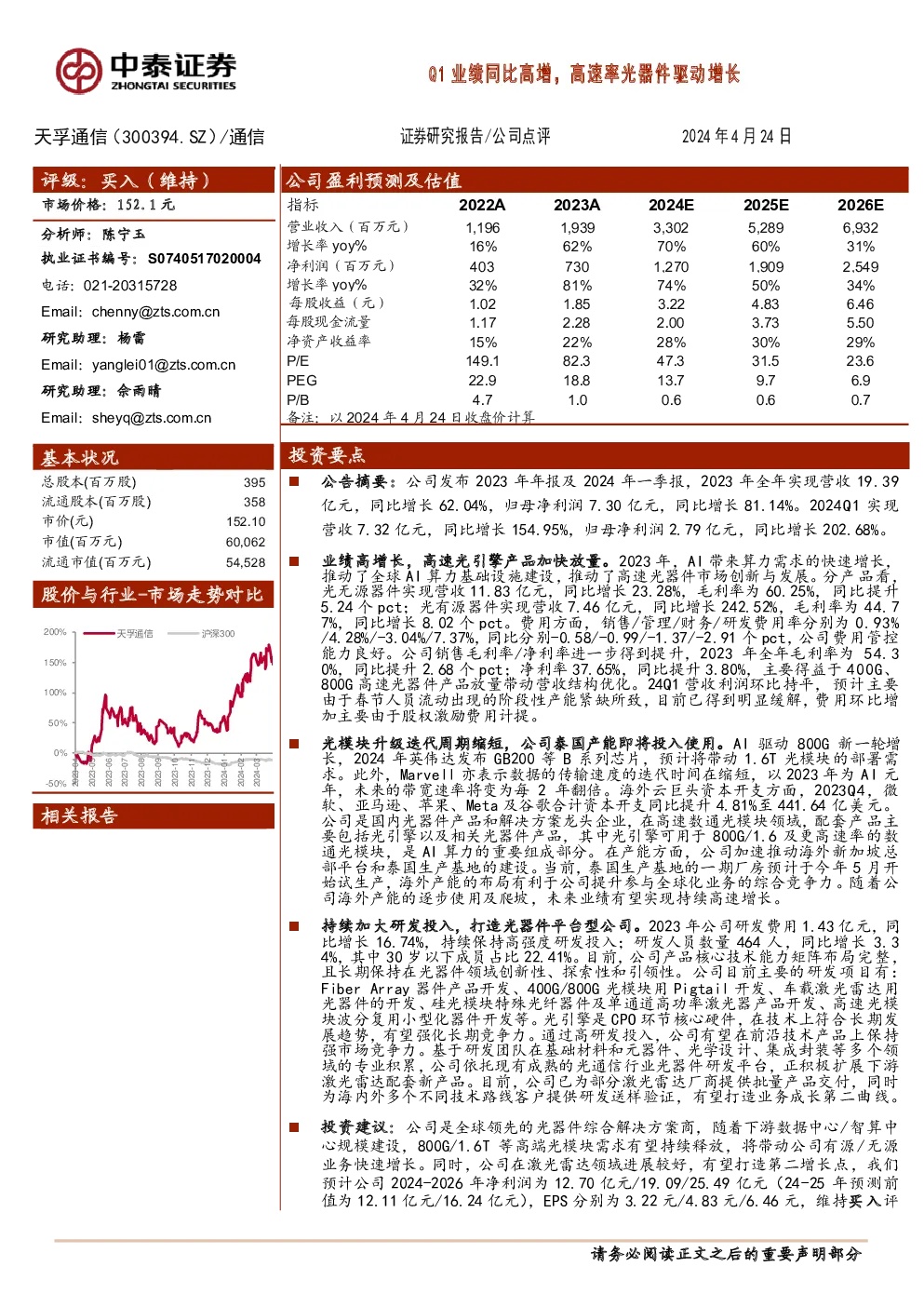Click the report title headline in red
Image resolution: width=924 pixels, height=1307 pixels.
[583, 74]
